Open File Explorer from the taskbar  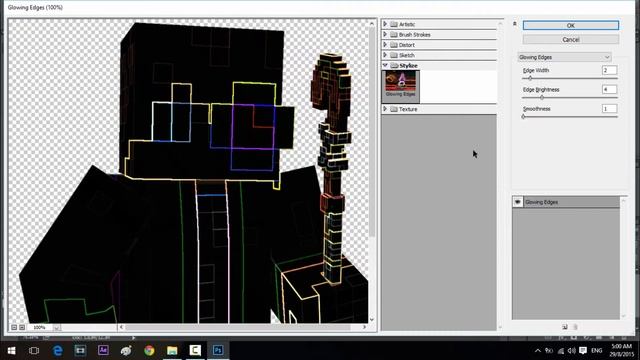(172, 351)
